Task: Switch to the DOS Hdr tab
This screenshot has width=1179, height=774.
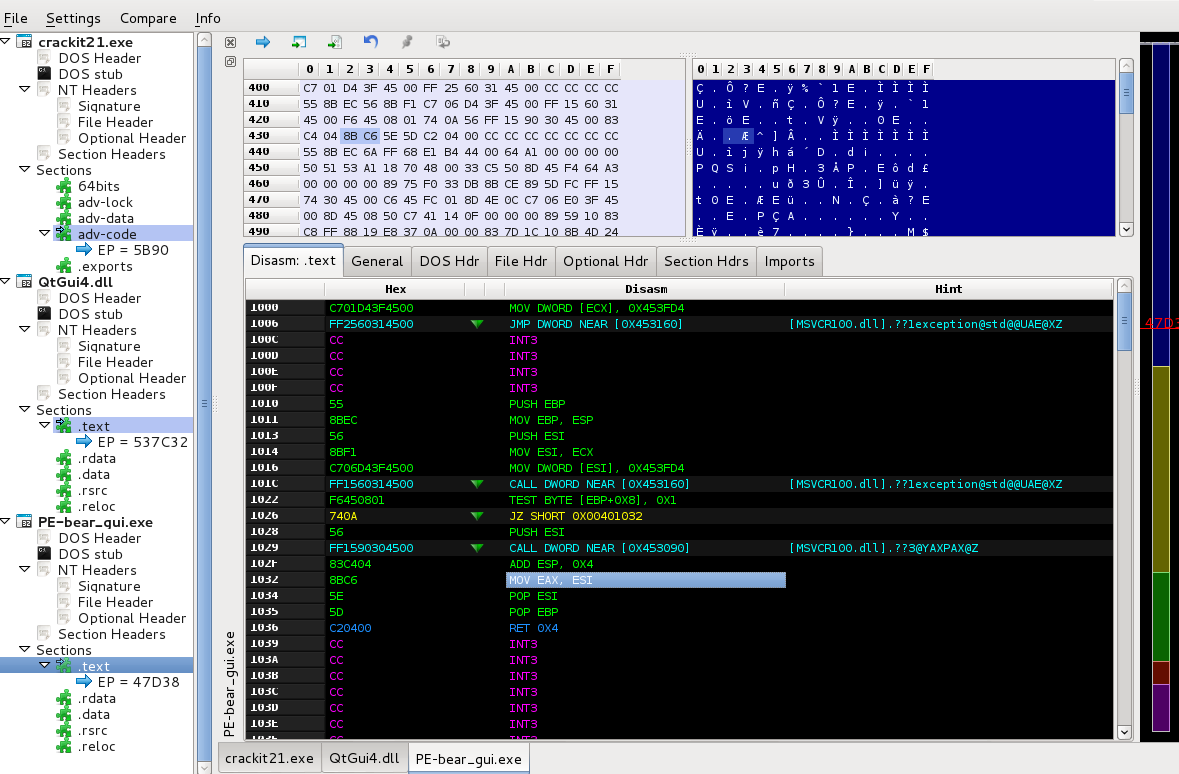Action: click(x=449, y=261)
